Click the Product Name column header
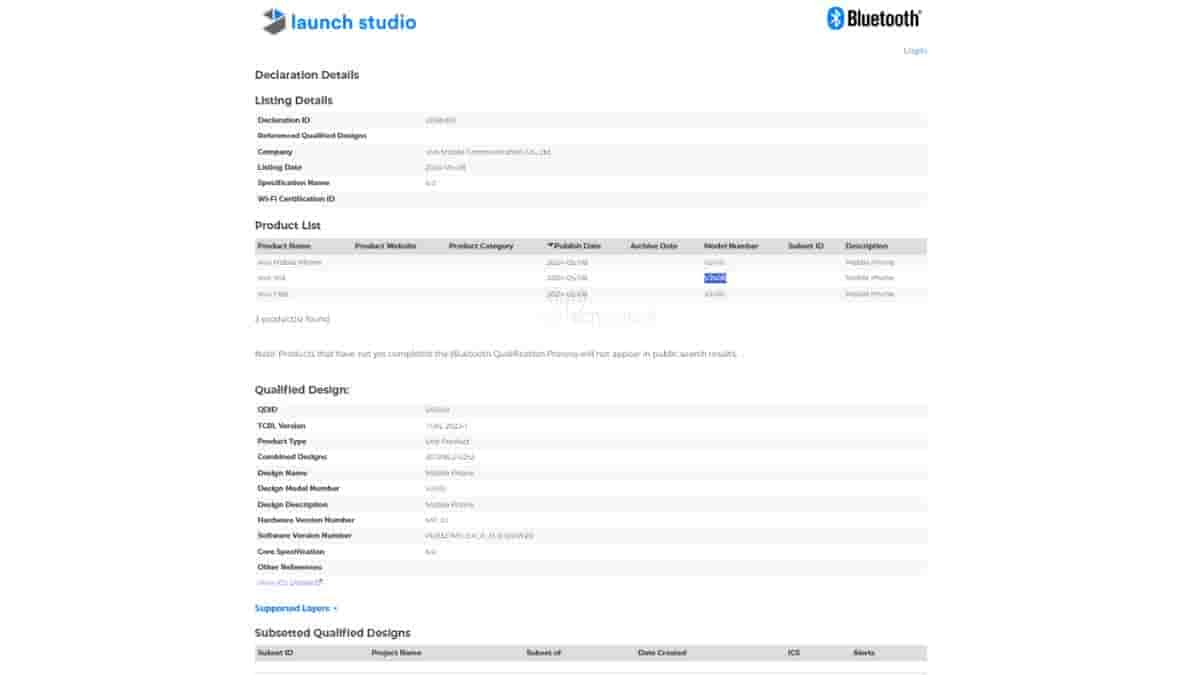The image size is (1200, 675). (x=284, y=246)
